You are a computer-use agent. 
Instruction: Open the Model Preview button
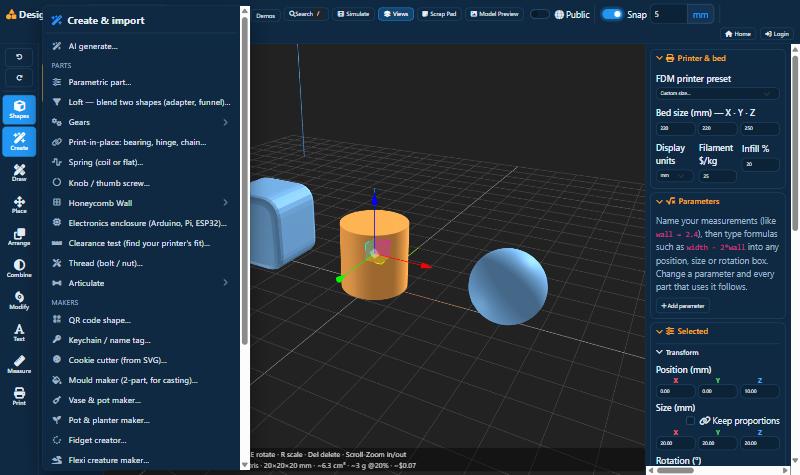click(x=494, y=14)
